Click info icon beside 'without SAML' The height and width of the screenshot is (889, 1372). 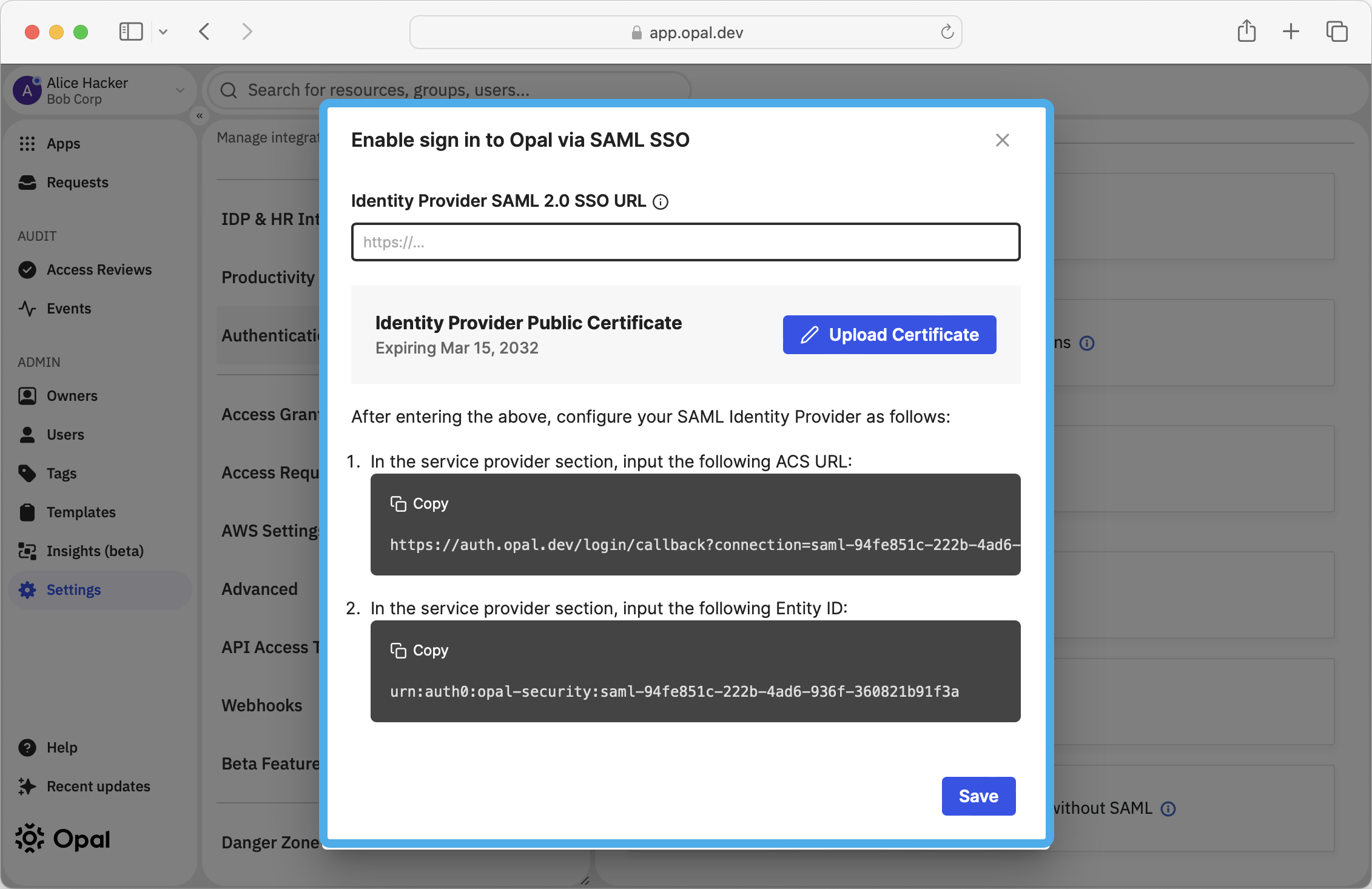(1168, 809)
